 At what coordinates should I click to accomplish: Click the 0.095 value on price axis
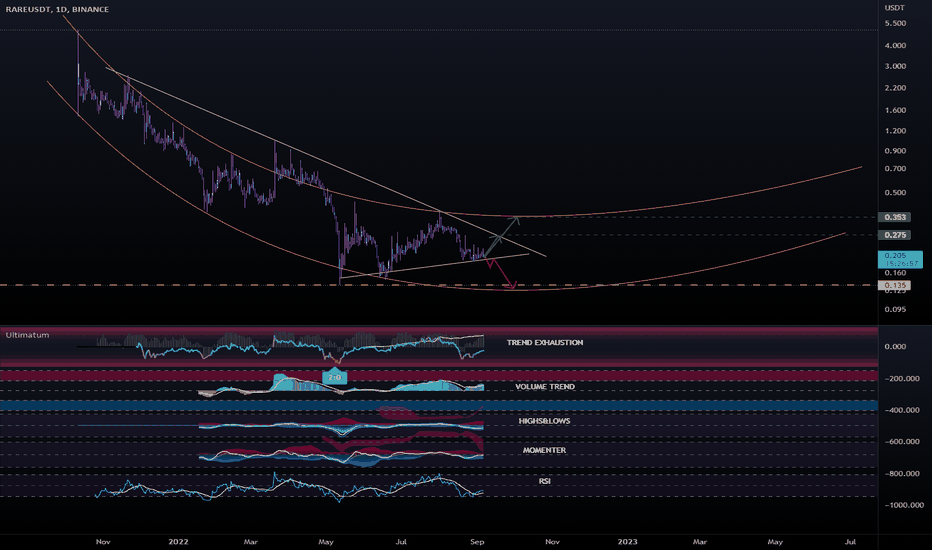click(x=895, y=309)
